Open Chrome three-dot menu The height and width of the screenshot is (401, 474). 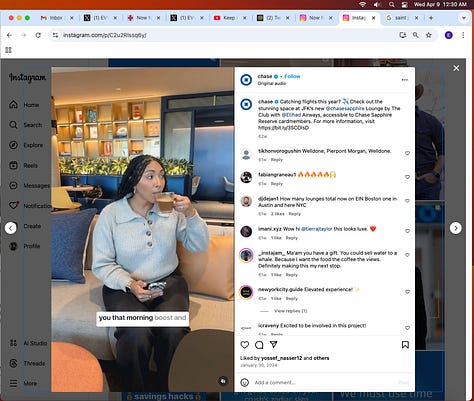463,35
